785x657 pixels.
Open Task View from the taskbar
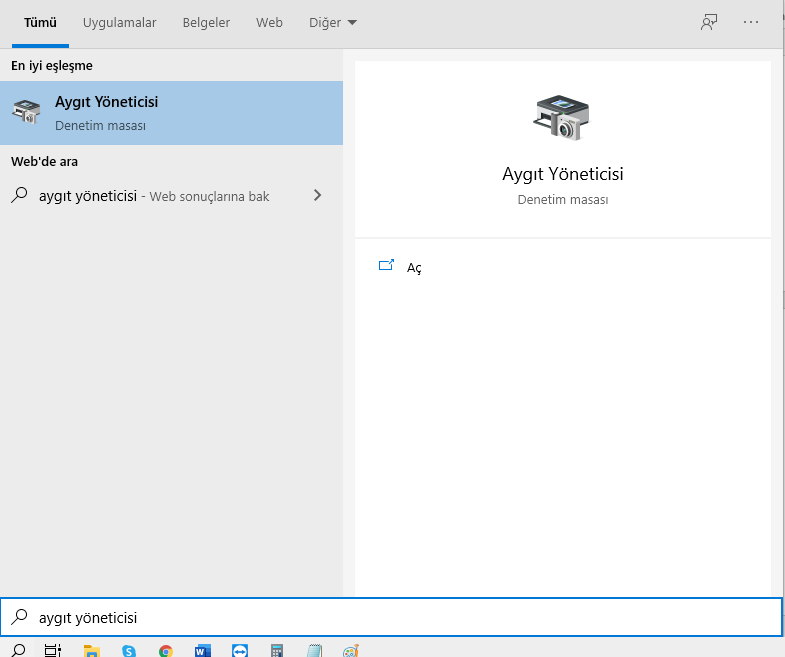(54, 650)
